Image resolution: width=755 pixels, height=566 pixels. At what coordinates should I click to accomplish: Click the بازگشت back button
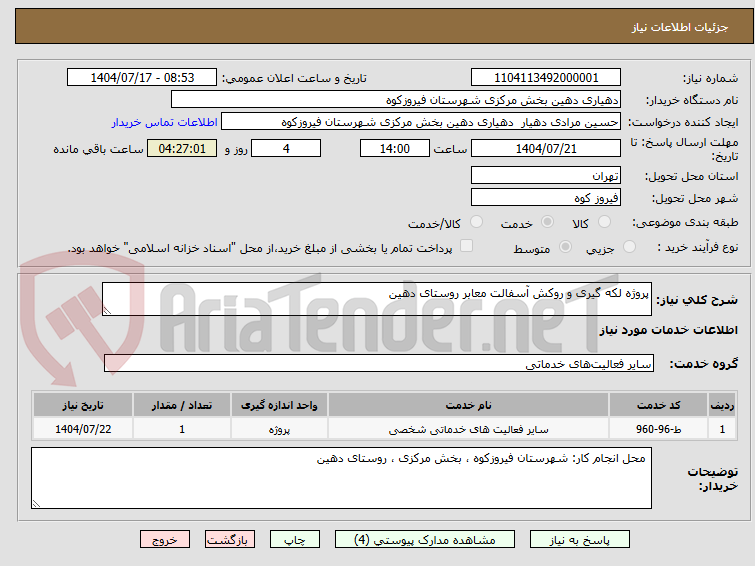pos(230,540)
